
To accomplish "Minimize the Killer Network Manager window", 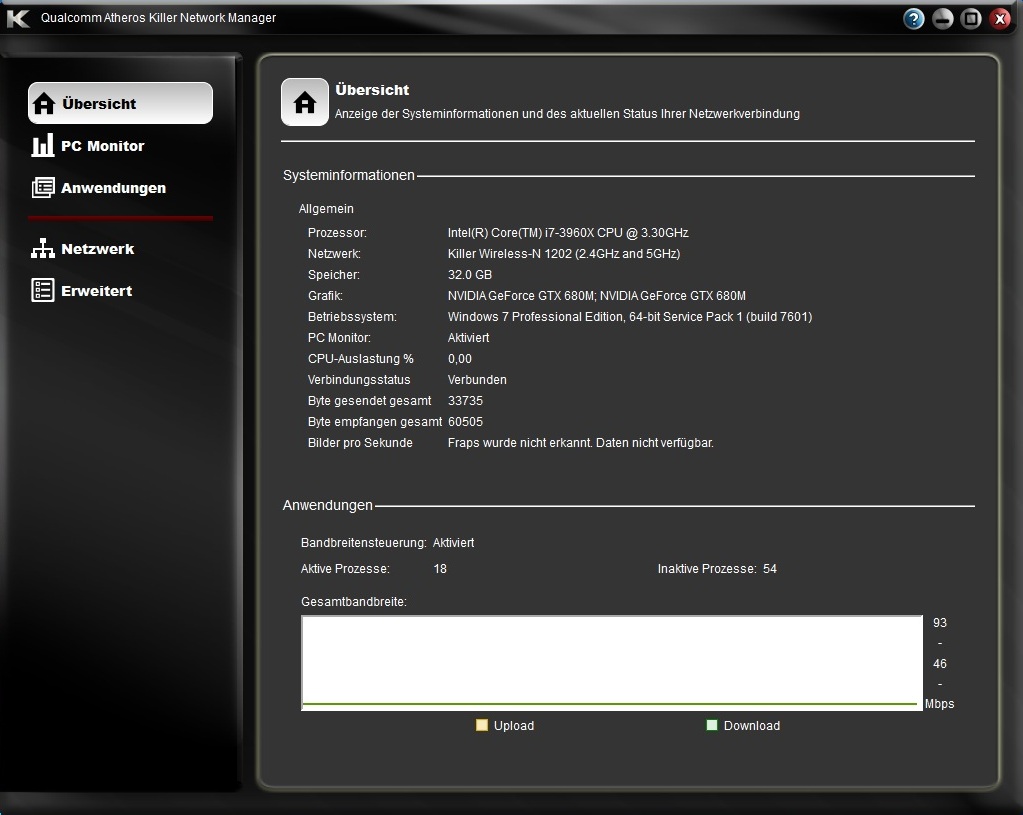I will (x=942, y=19).
